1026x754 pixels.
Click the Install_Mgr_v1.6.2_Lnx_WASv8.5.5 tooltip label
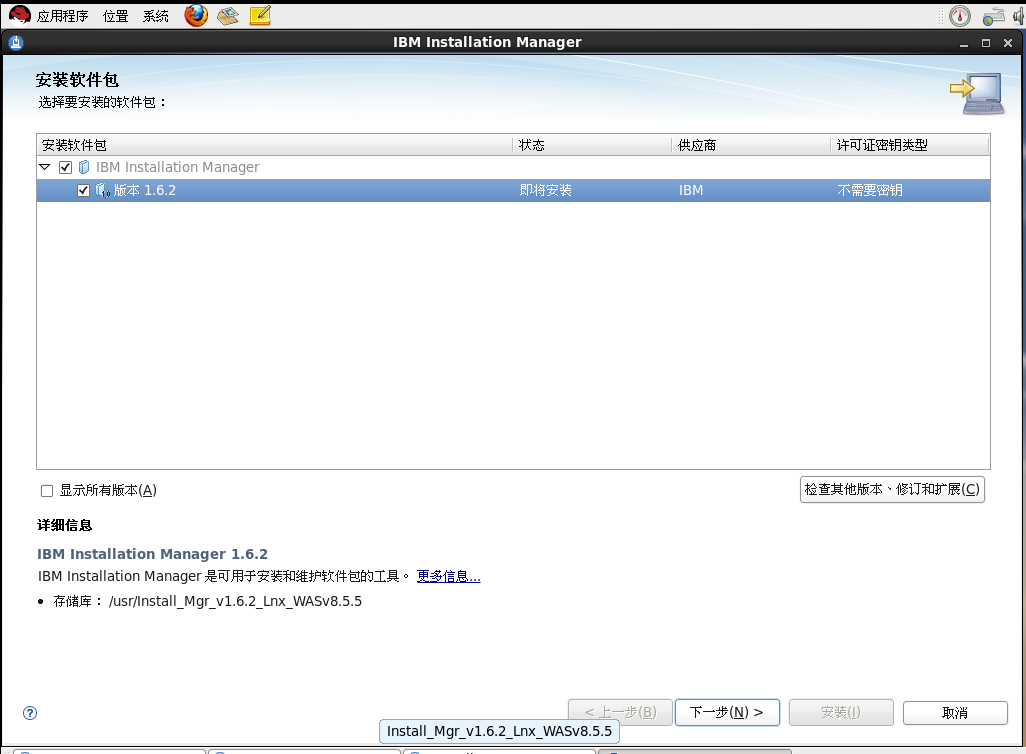tap(499, 731)
